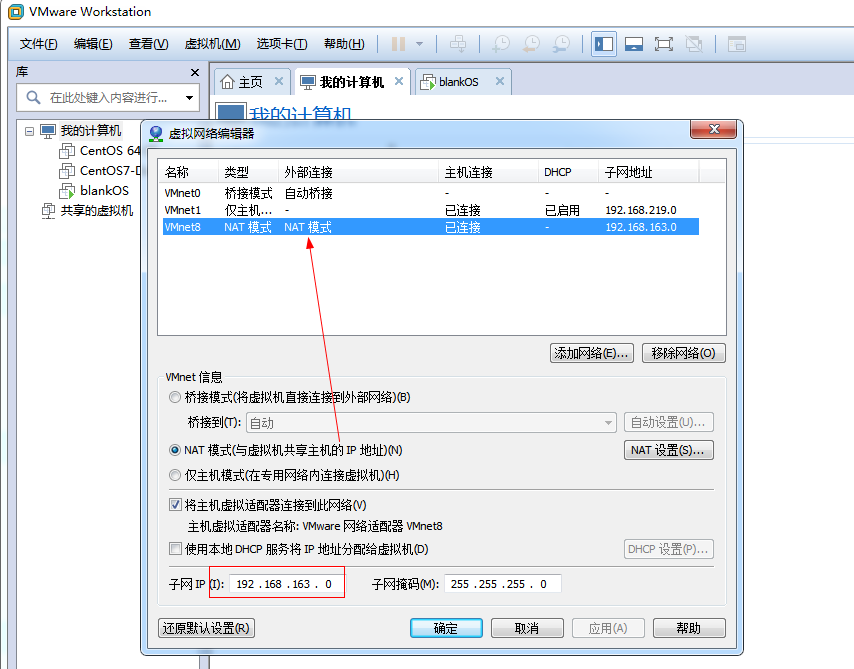Select 共享的虚拟机 shared VMs in library
Viewport: 854px width, 669px height.
pyautogui.click(x=88, y=211)
